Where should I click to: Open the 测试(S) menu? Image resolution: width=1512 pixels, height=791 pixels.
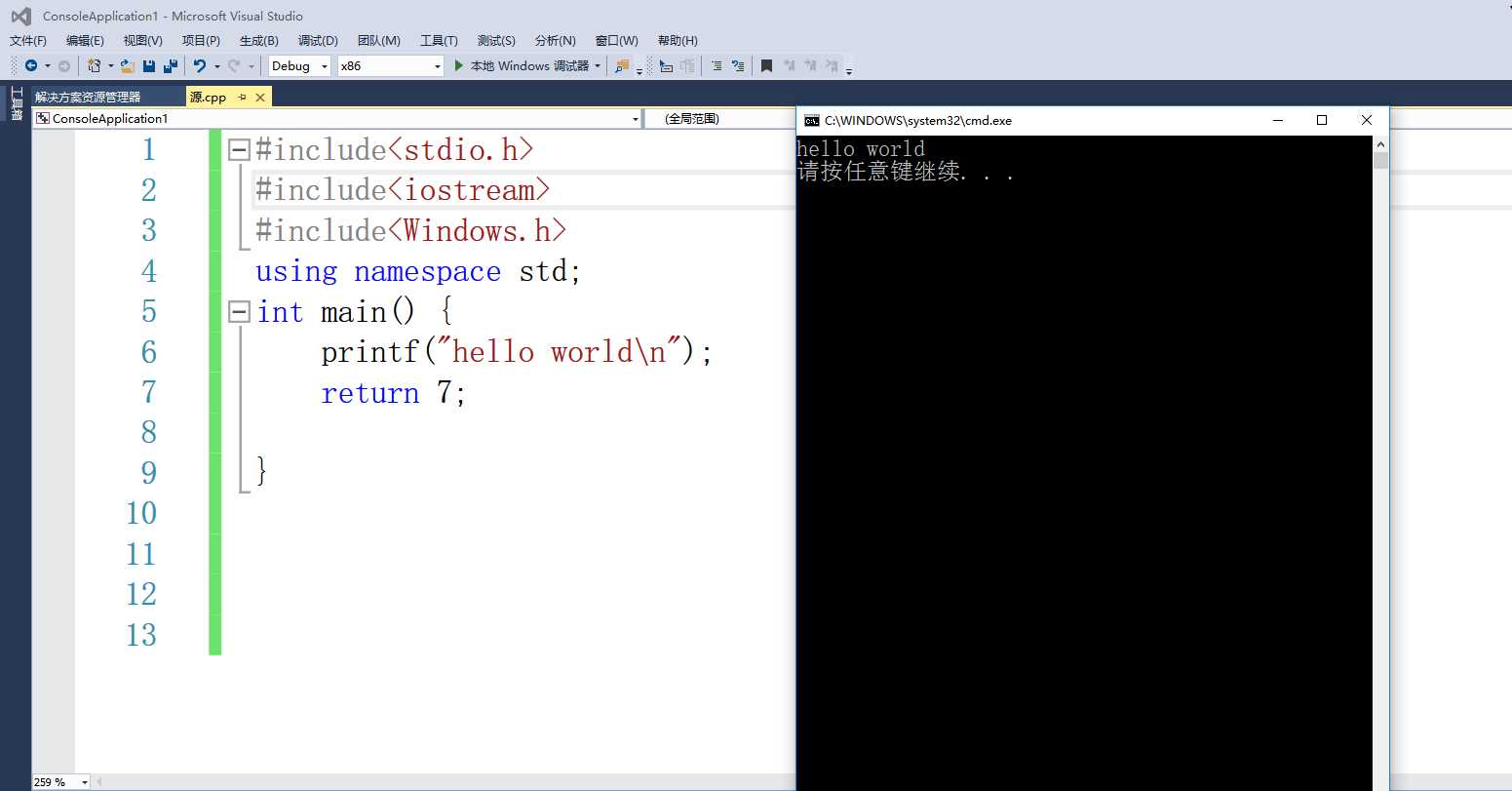[x=496, y=40]
